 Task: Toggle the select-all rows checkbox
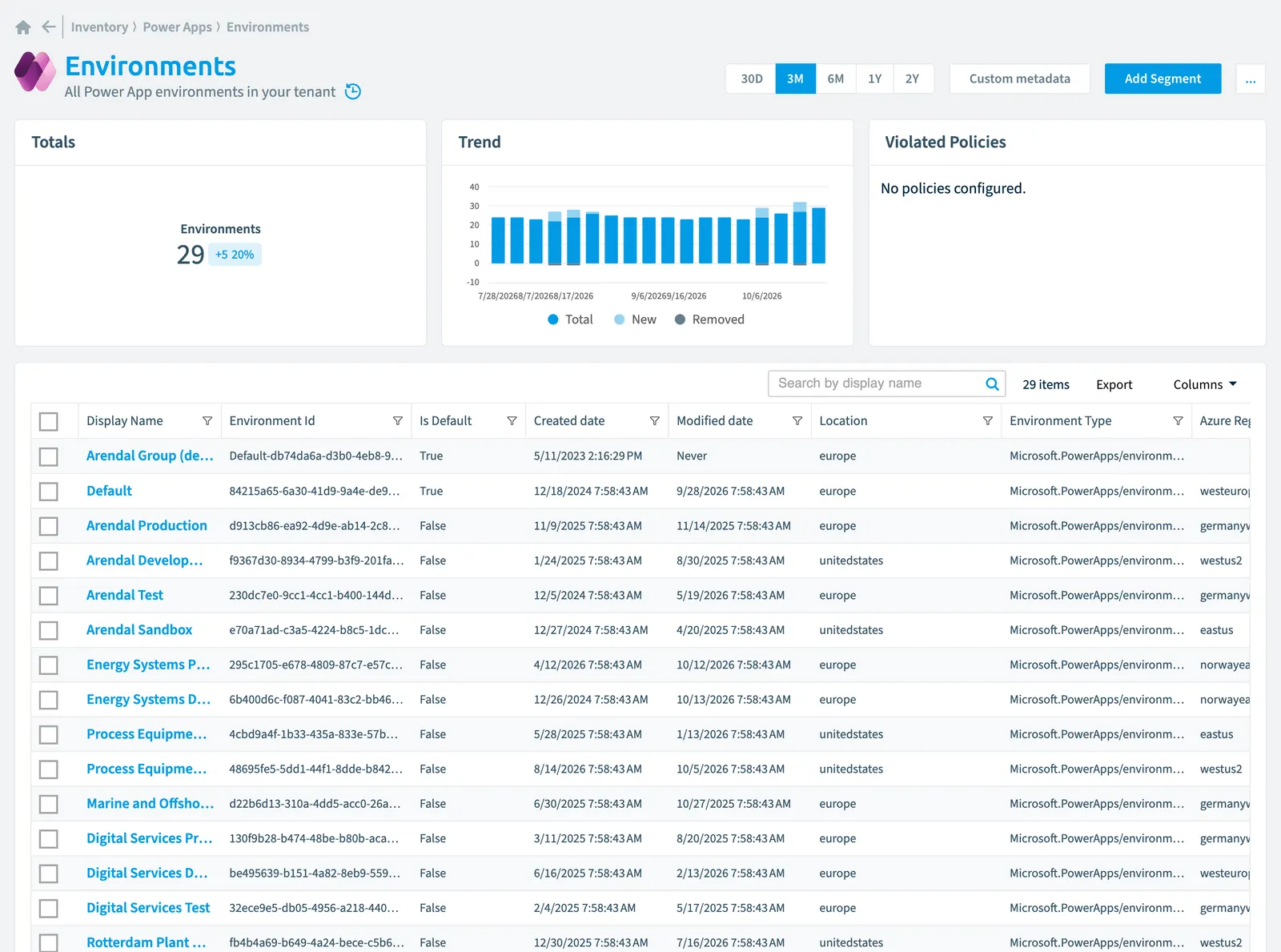pyautogui.click(x=49, y=421)
